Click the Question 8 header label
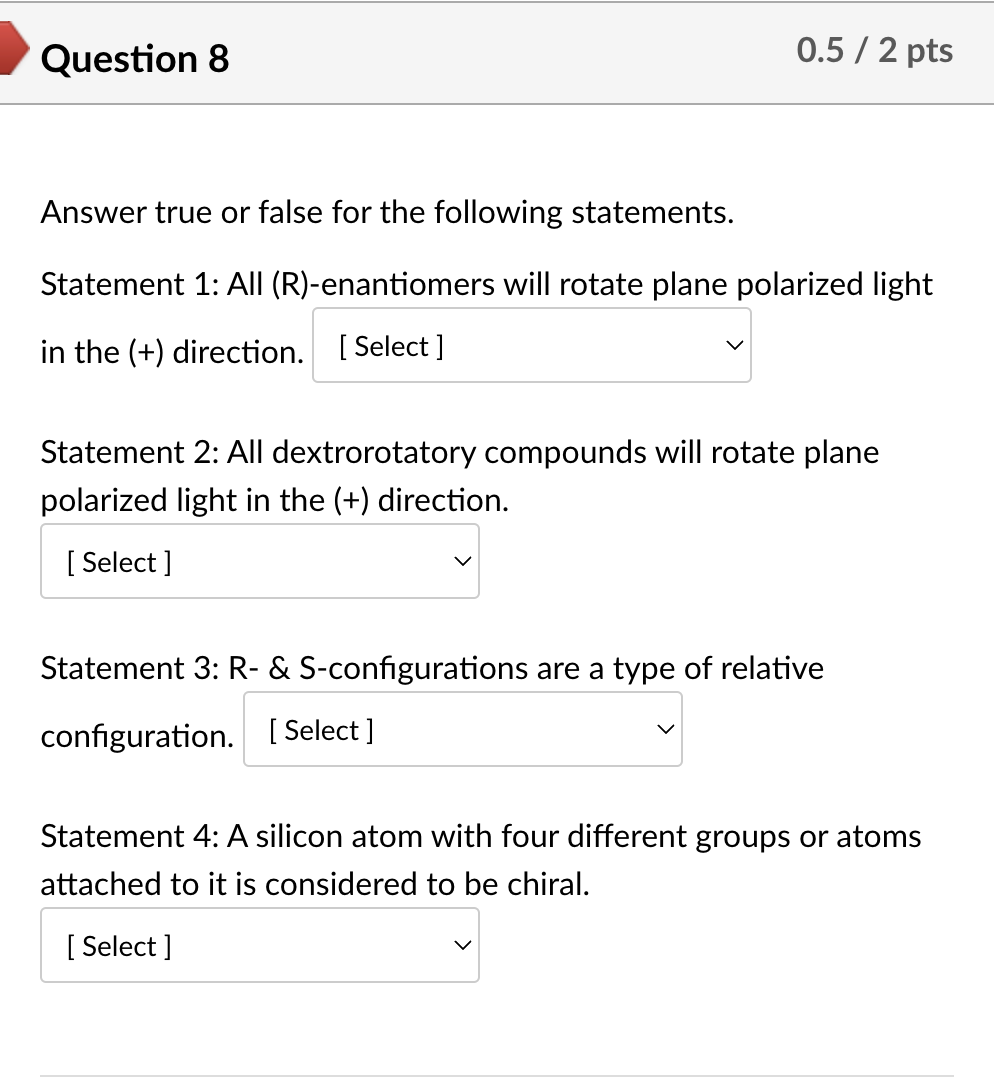Image resolution: width=994 pixels, height=1080 pixels. point(134,59)
